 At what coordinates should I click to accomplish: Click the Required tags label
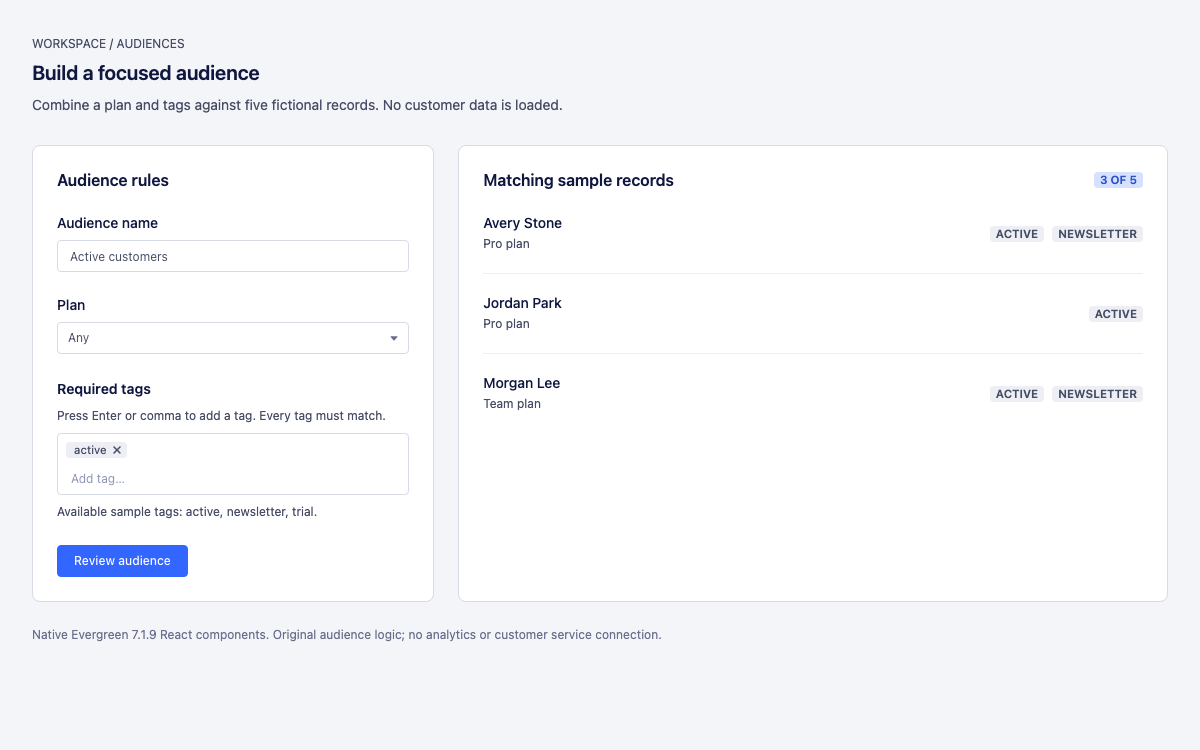(104, 389)
